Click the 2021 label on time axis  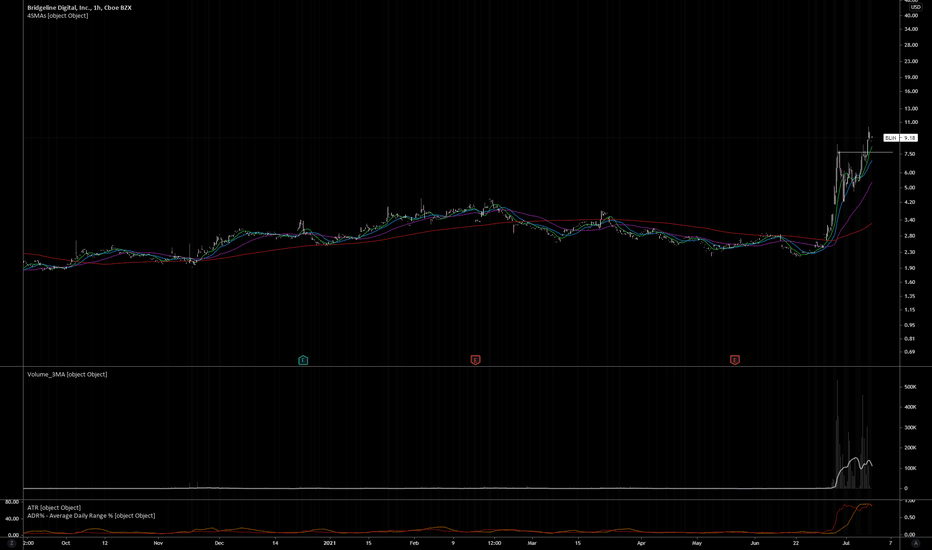click(x=330, y=543)
